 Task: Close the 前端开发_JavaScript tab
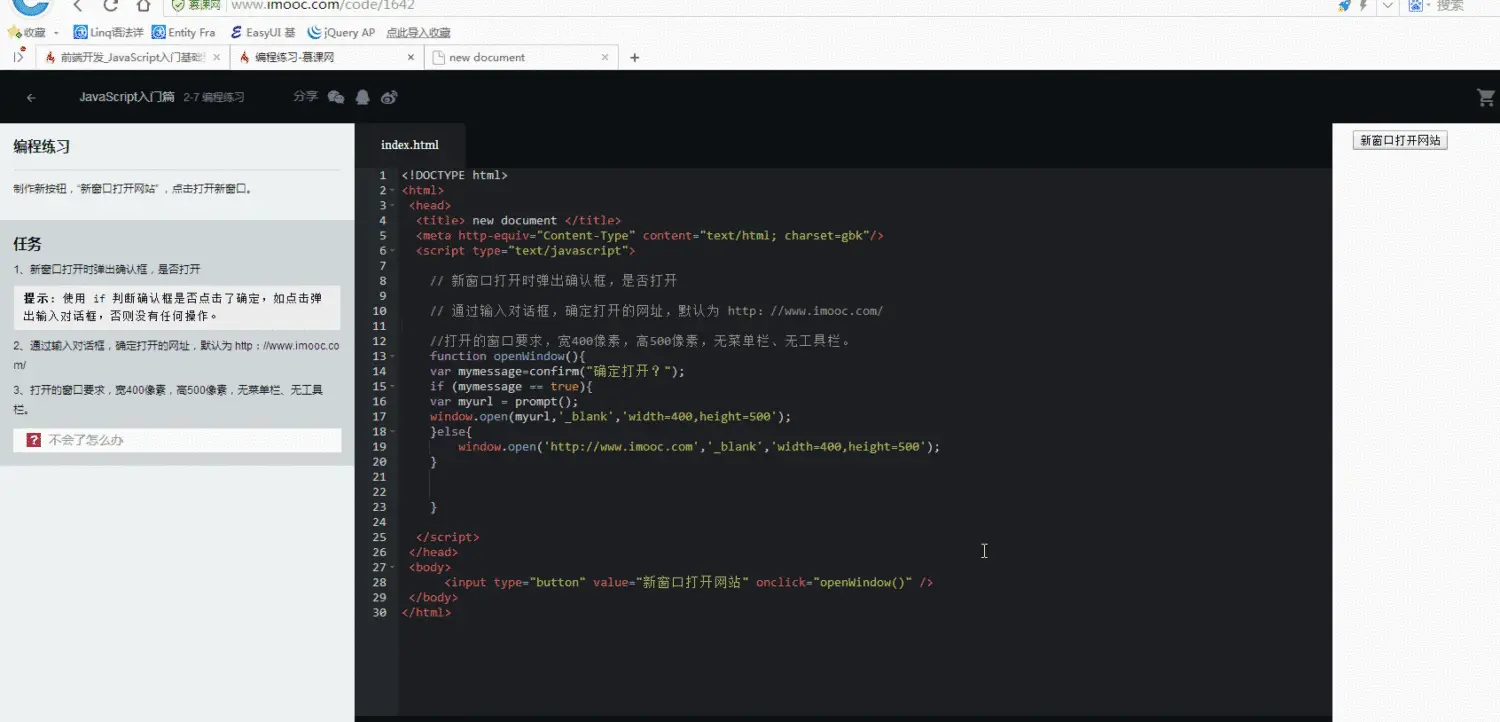(216, 58)
